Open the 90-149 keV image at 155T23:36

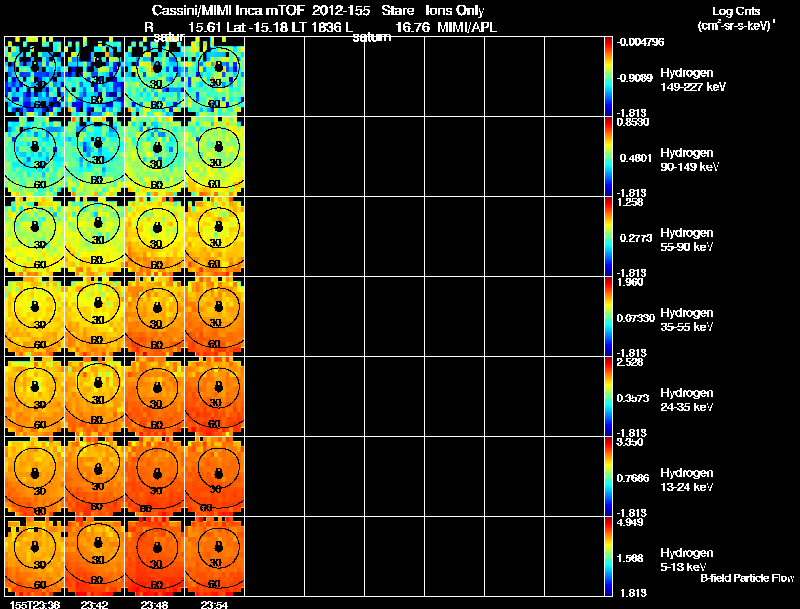pyautogui.click(x=35, y=156)
